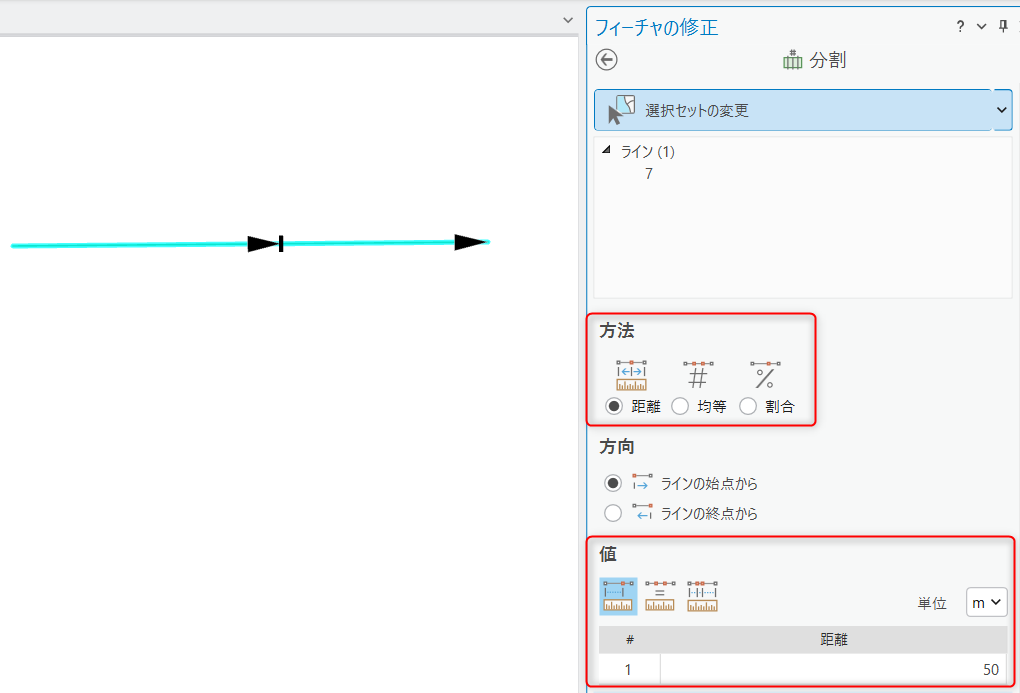
Task: Choose ラインの終点から direction option
Action: [x=613, y=514]
